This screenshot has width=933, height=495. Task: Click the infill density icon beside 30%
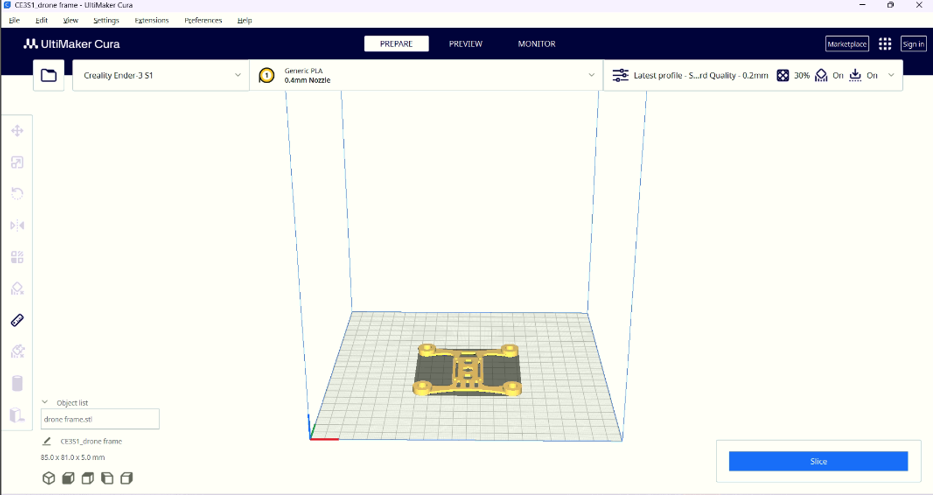783,76
